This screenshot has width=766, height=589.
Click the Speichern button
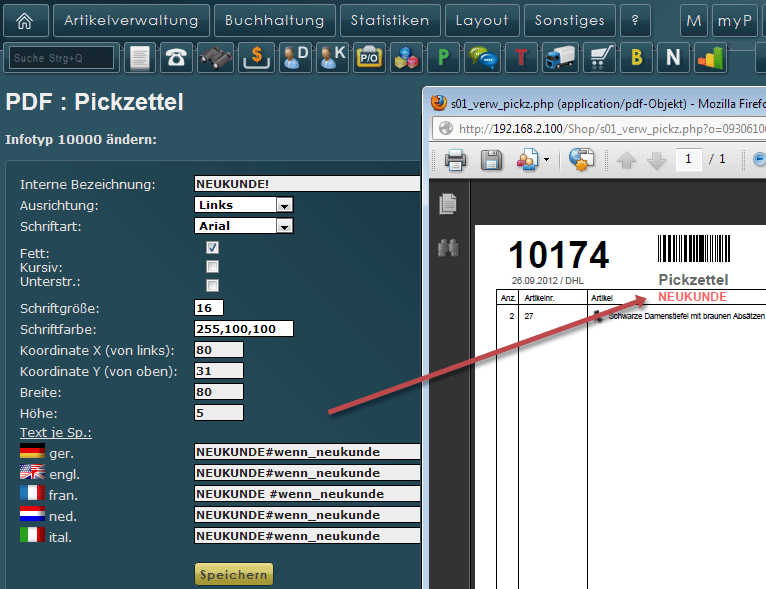234,574
